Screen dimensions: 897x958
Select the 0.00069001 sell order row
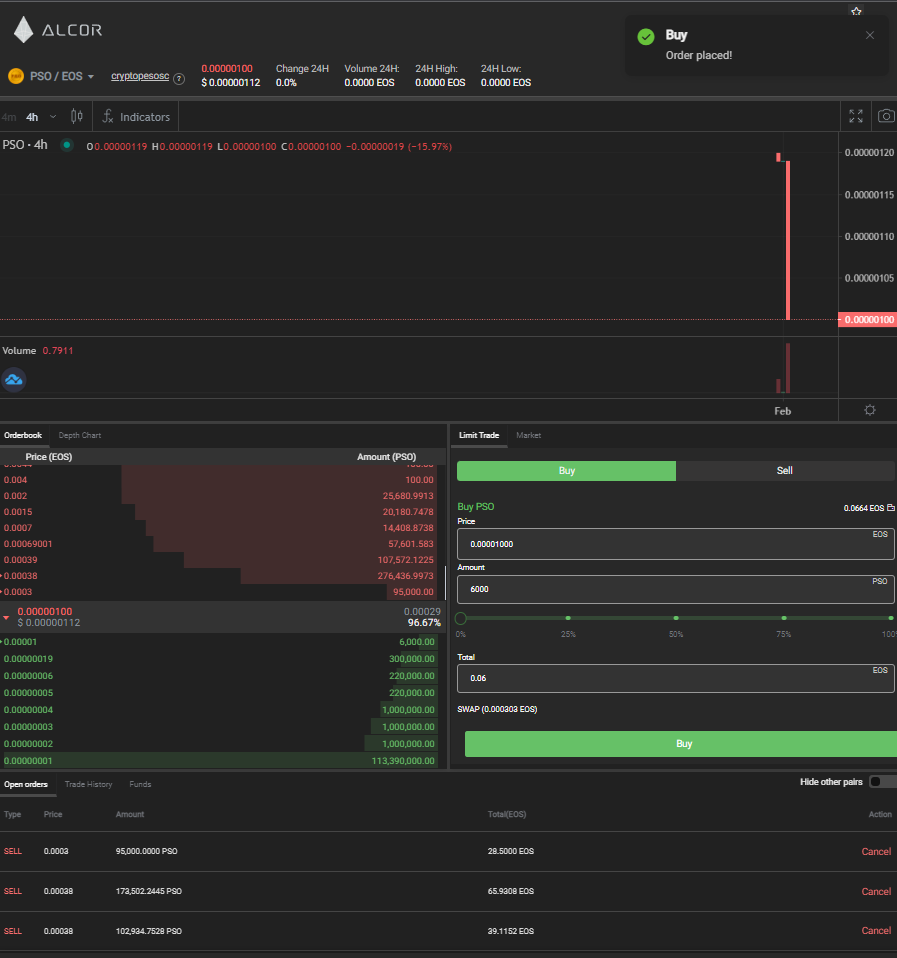(220, 544)
